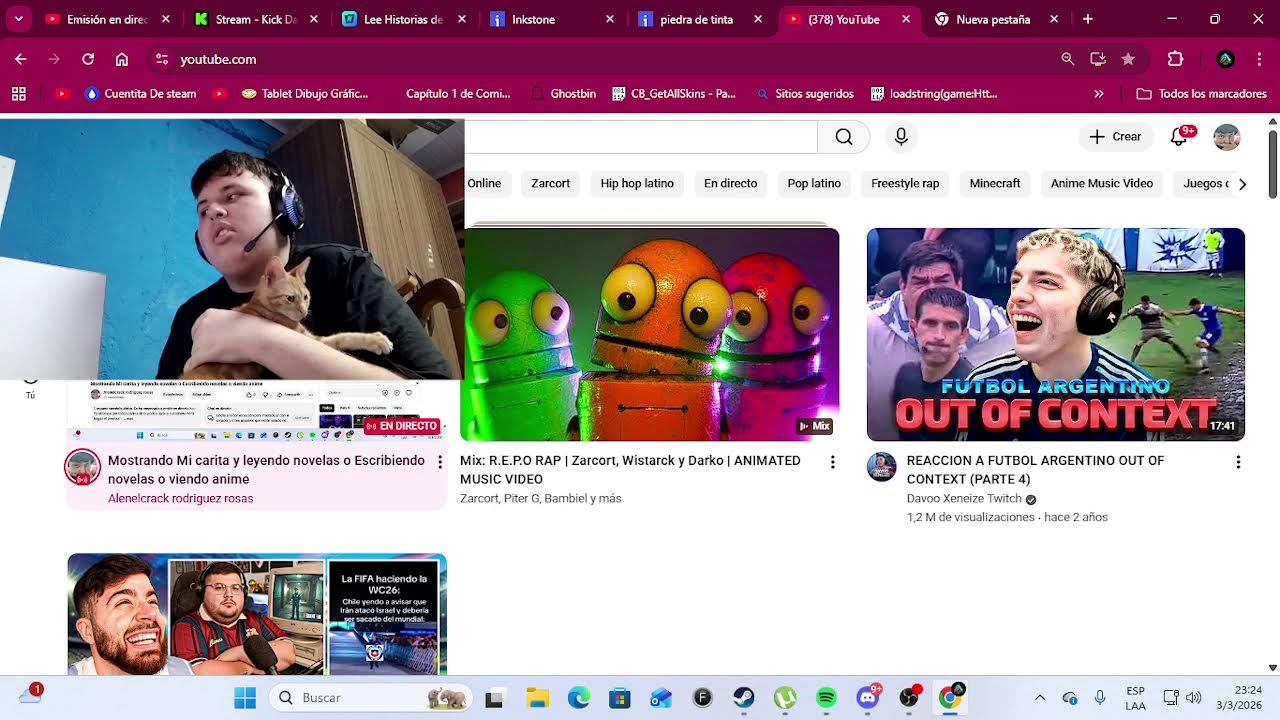The width and height of the screenshot is (1280, 720).
Task: Switch to the Lee Historias tab
Action: pyautogui.click(x=403, y=19)
